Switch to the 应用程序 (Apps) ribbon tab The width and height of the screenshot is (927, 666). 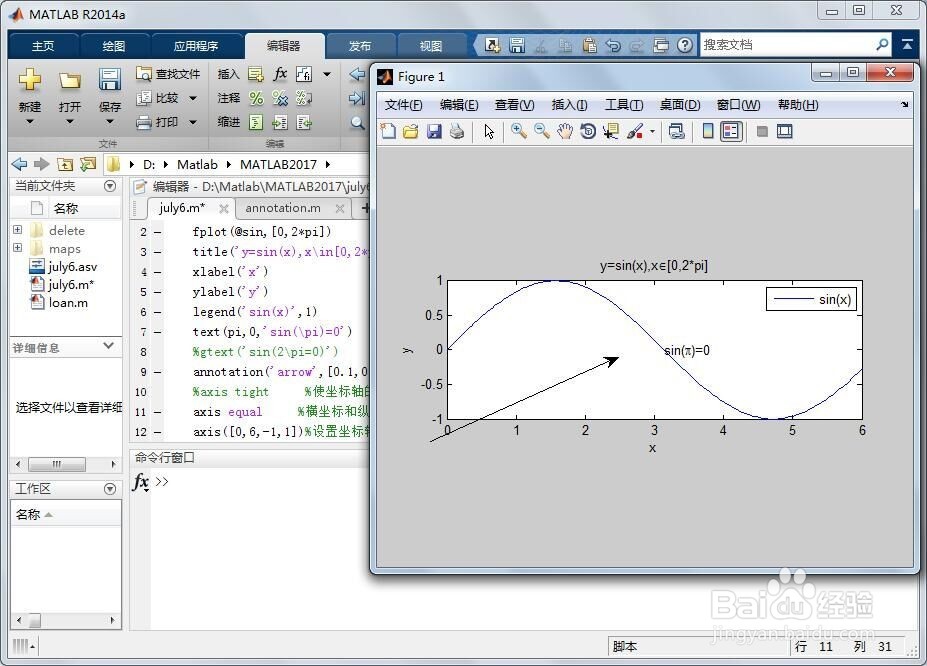tap(196, 46)
